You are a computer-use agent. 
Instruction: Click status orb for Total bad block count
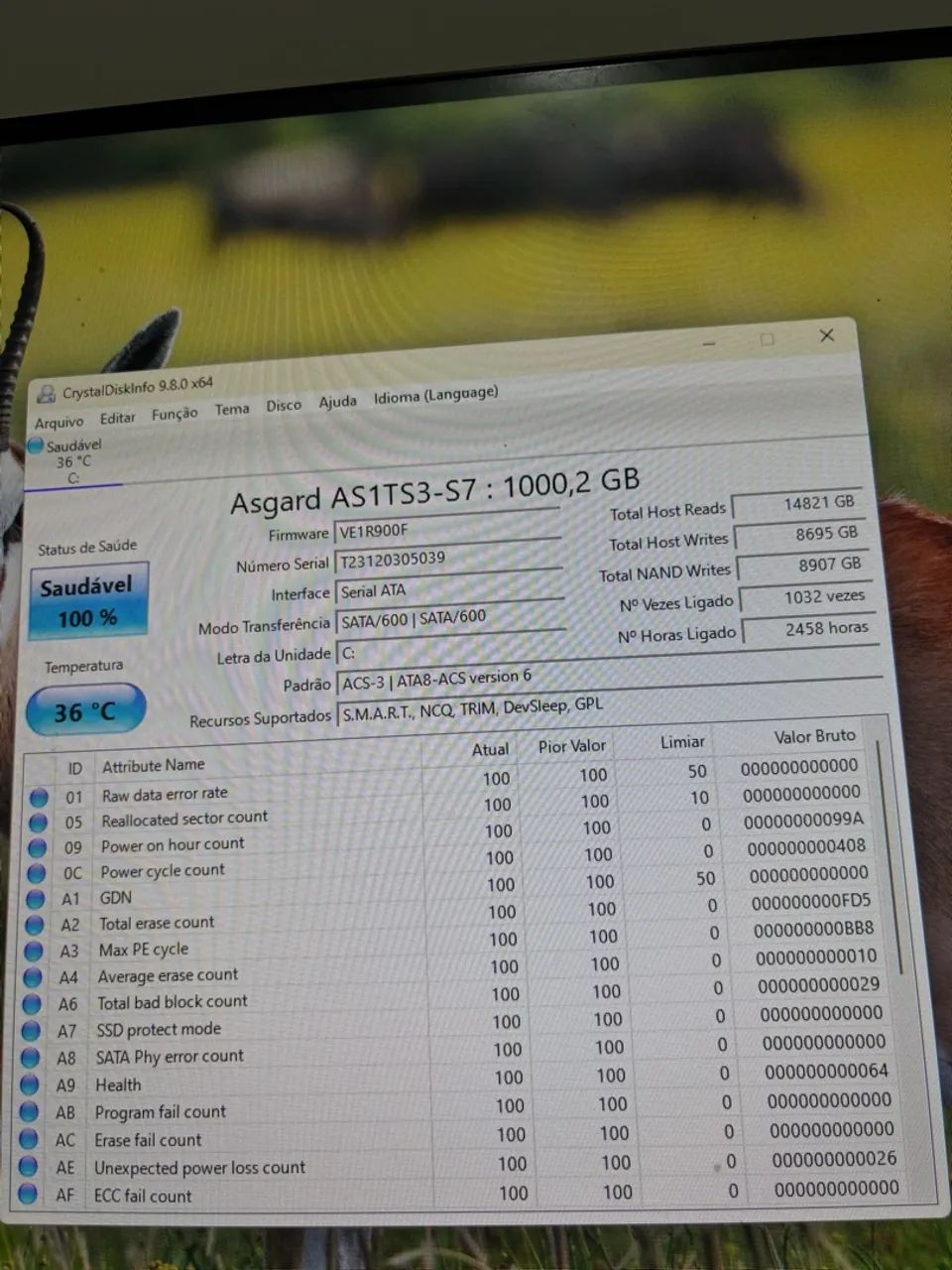32,1005
